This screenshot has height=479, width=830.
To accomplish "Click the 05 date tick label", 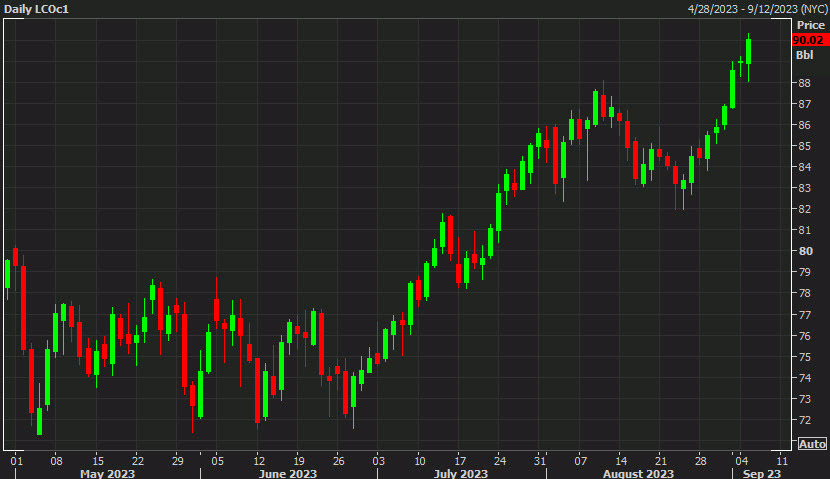I will point(218,461).
